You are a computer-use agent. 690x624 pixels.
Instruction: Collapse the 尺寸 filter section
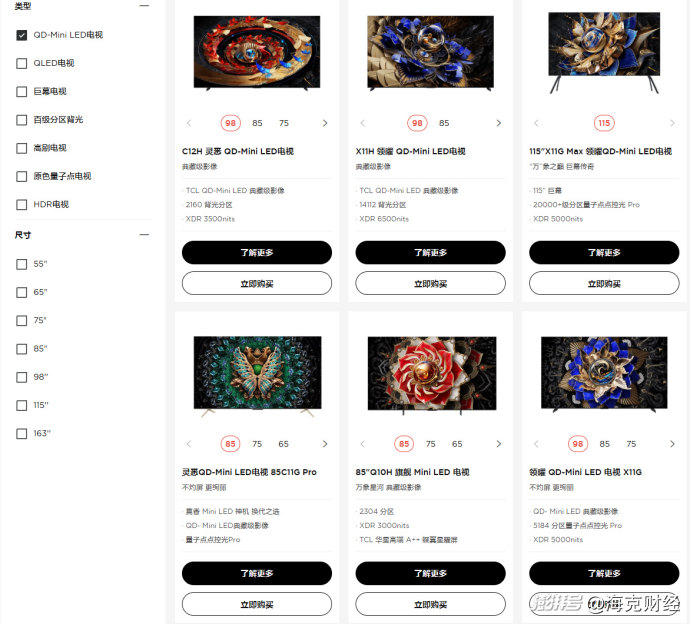click(144, 235)
